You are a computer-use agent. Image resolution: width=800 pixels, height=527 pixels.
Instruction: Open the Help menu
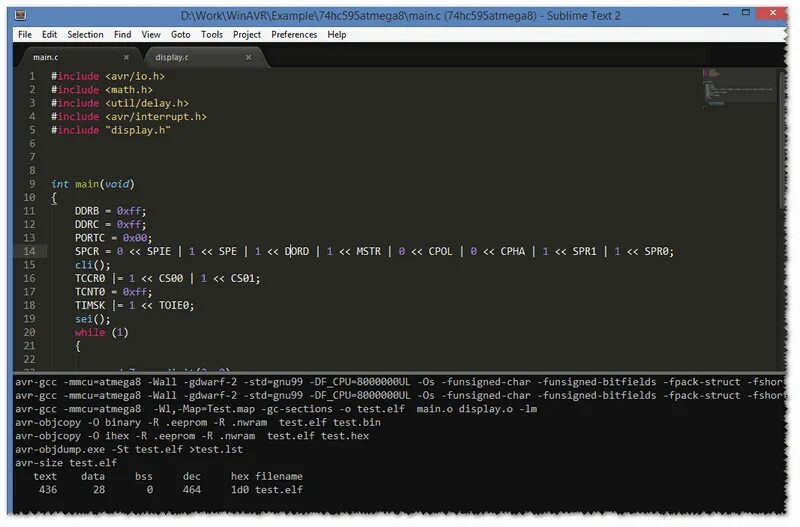337,34
